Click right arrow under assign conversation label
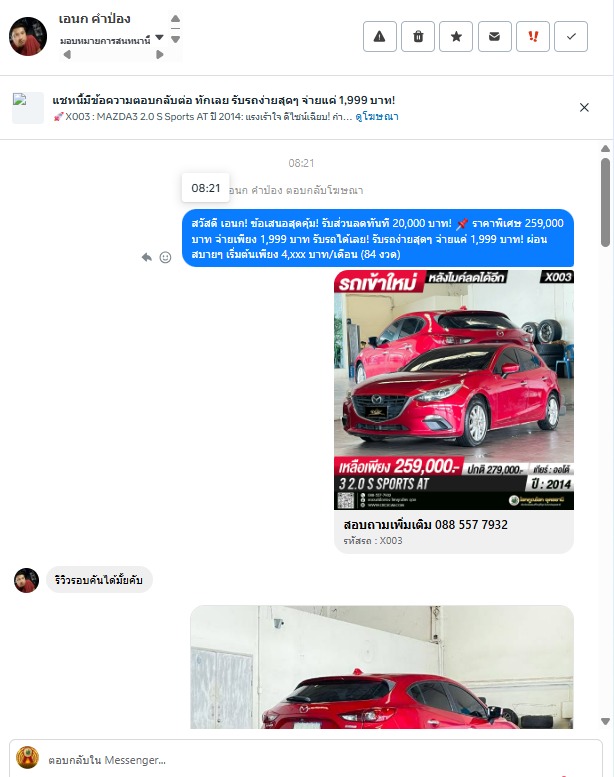 coord(160,55)
